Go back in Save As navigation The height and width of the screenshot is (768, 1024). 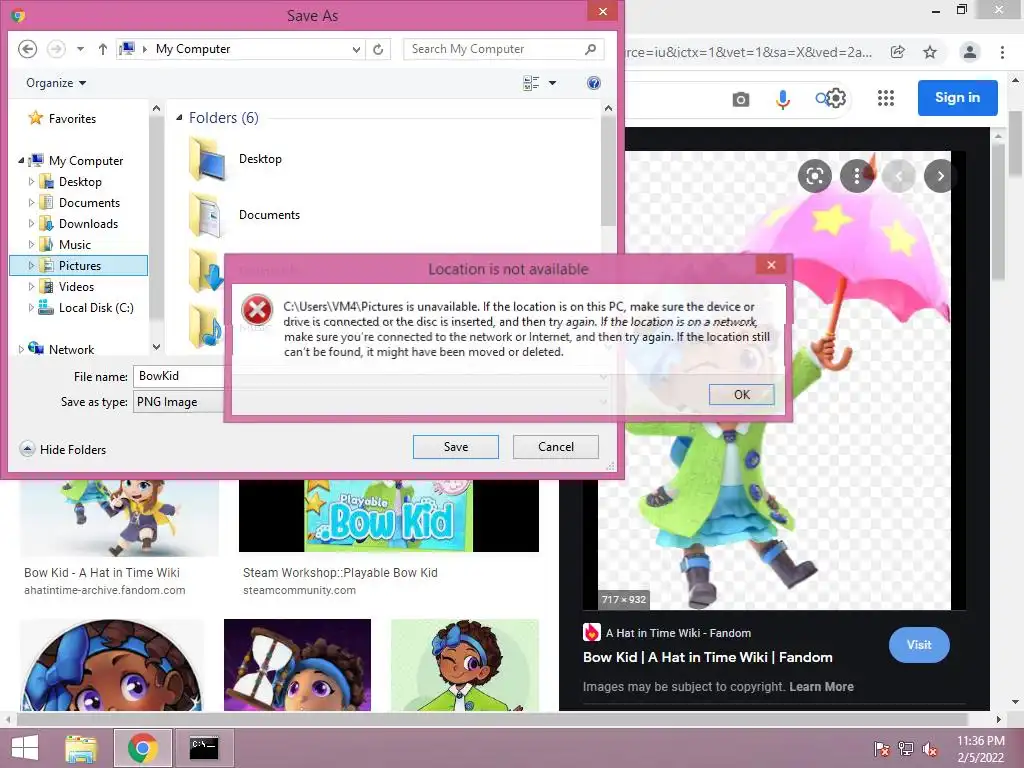pyautogui.click(x=27, y=49)
